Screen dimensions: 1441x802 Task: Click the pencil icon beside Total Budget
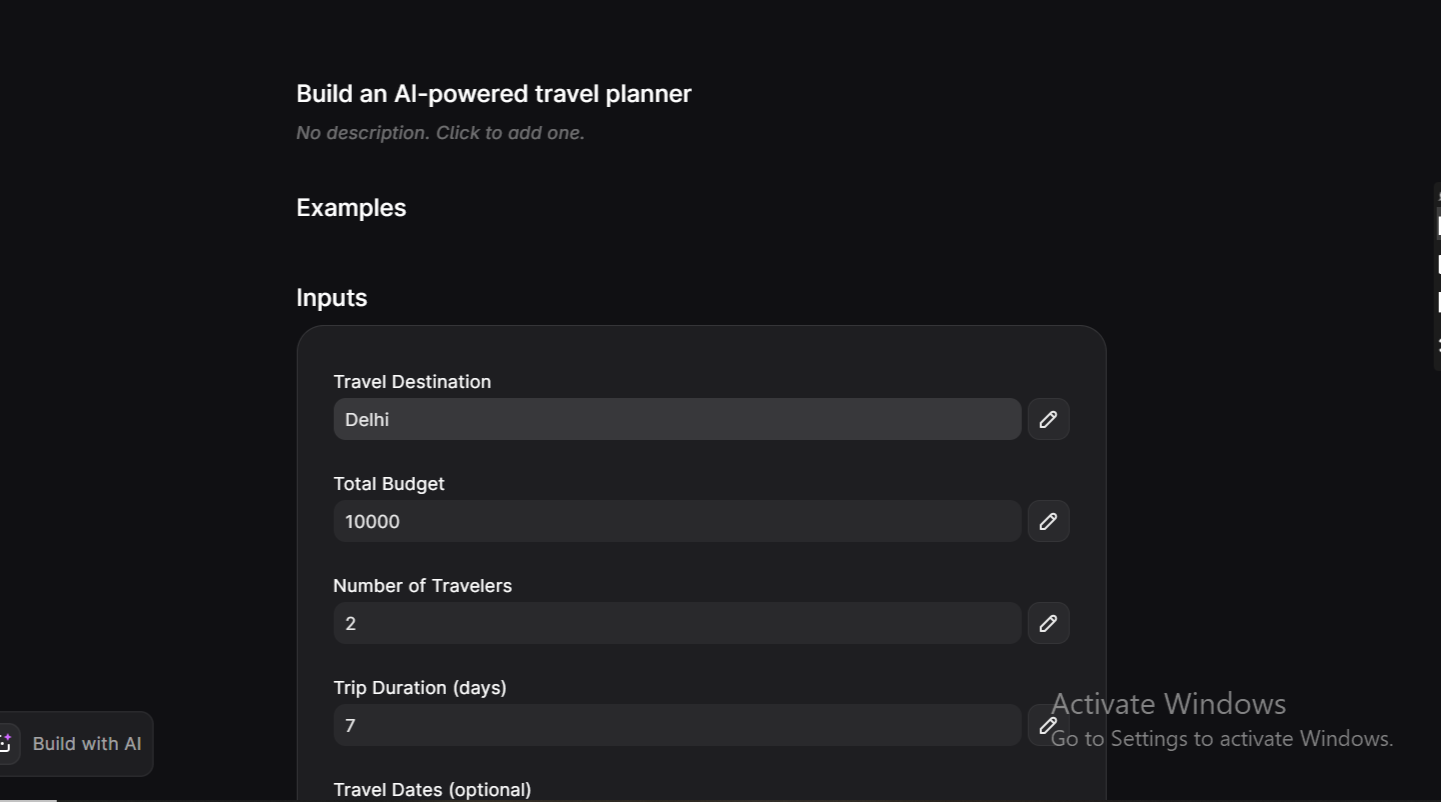(x=1048, y=521)
